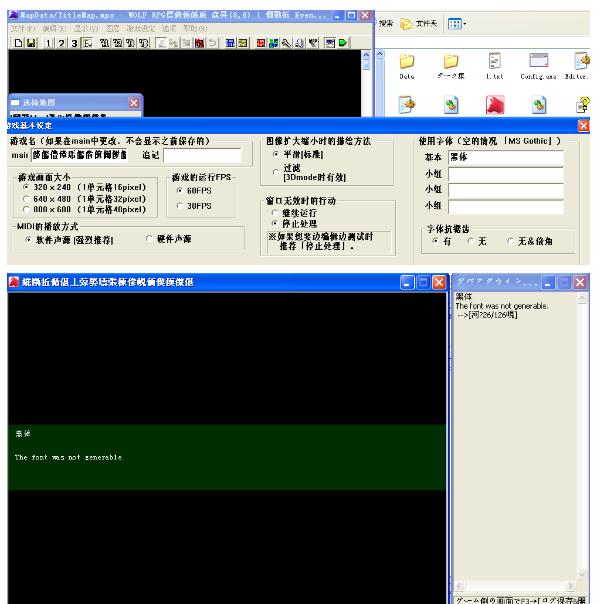Select the 1.txt file in Explorer
608x604 pixels.
click(x=495, y=66)
